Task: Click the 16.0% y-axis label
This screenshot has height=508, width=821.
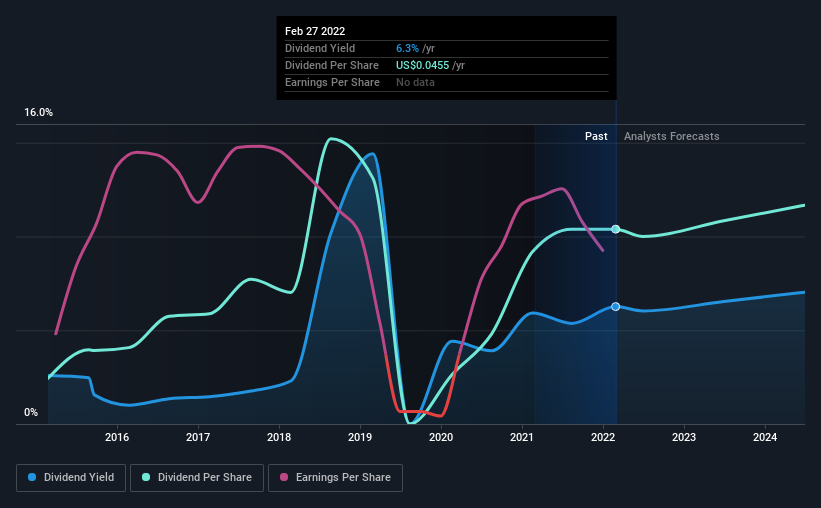Action: pos(38,113)
